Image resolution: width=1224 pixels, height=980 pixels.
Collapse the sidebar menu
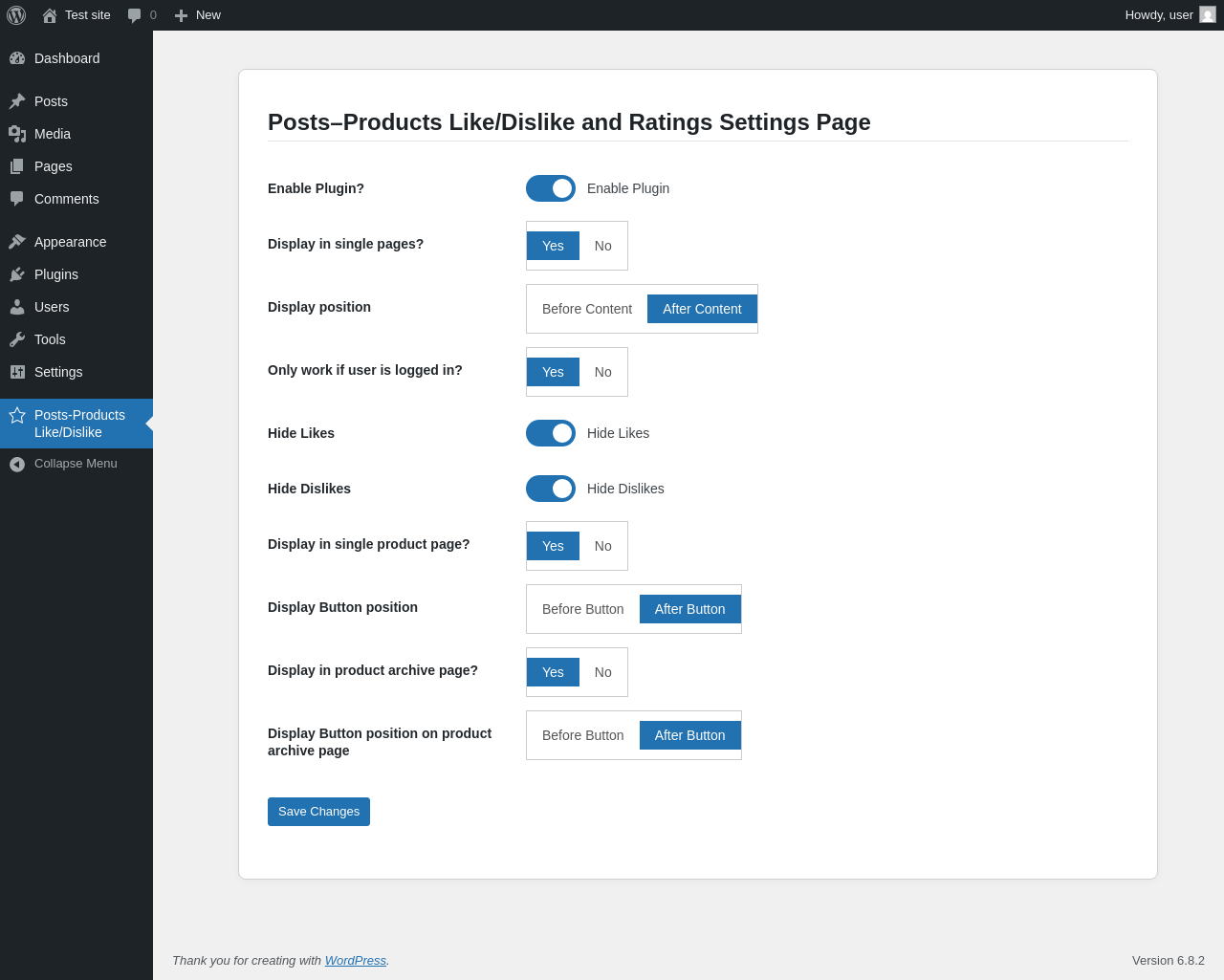point(75,464)
